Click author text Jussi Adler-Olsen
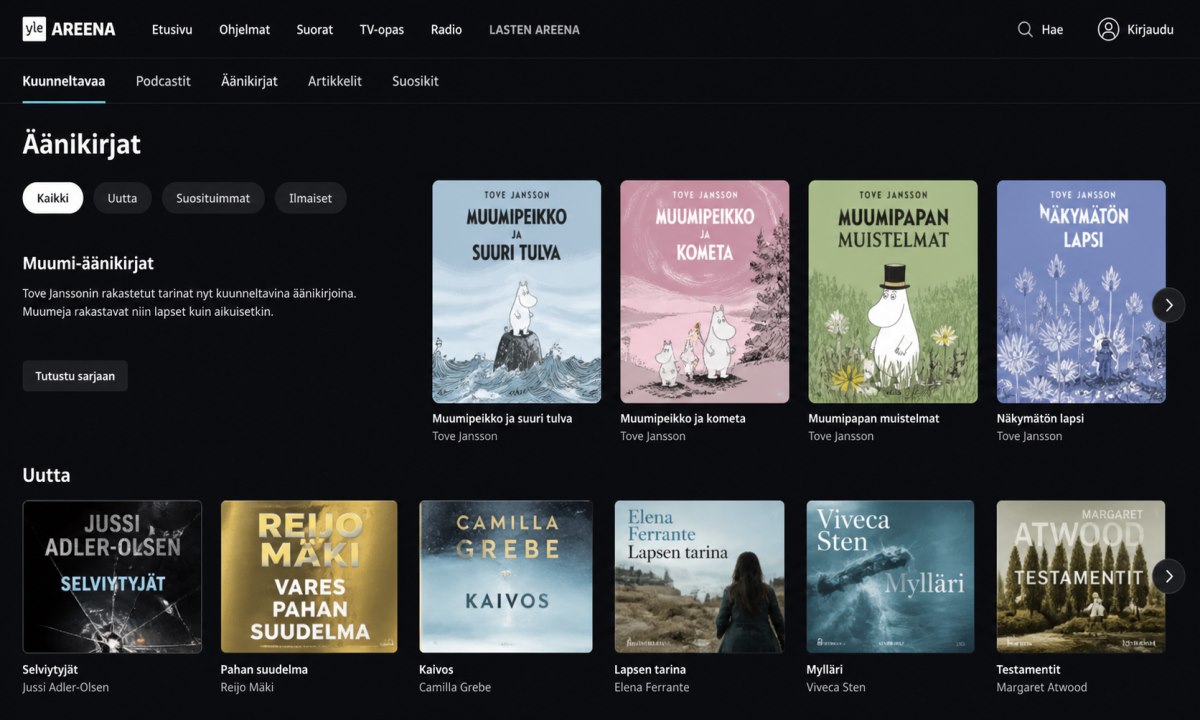The image size is (1200, 720). tap(66, 687)
